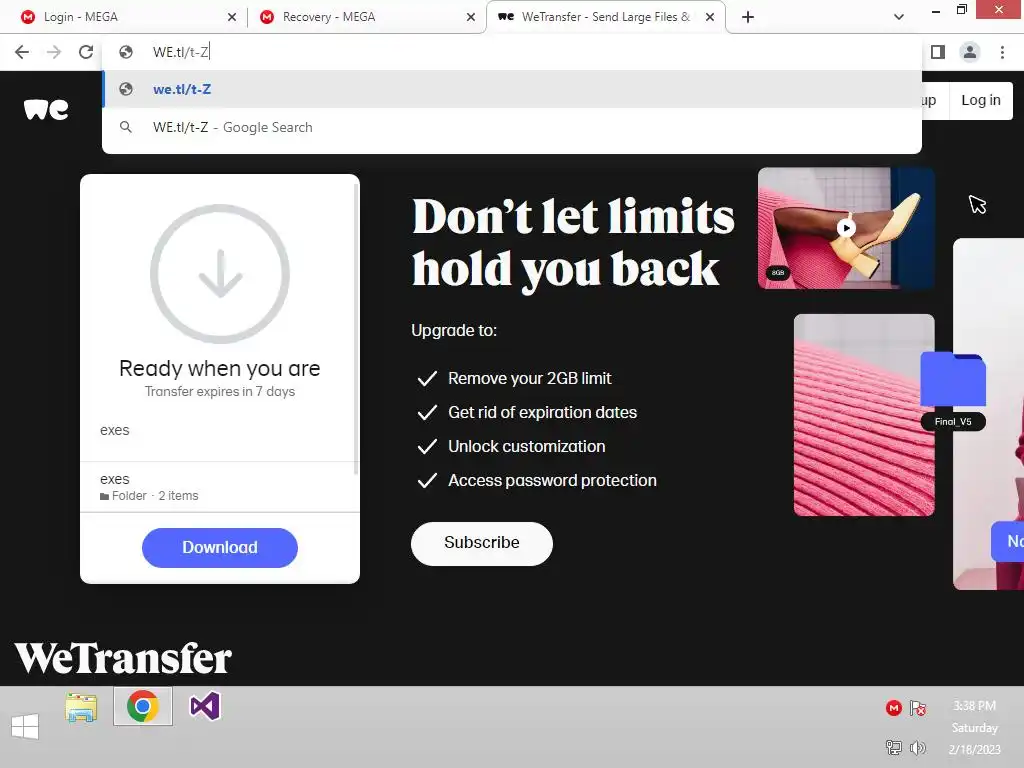1024x768 pixels.
Task: Toggle the browser side panel icon
Action: tap(938, 52)
